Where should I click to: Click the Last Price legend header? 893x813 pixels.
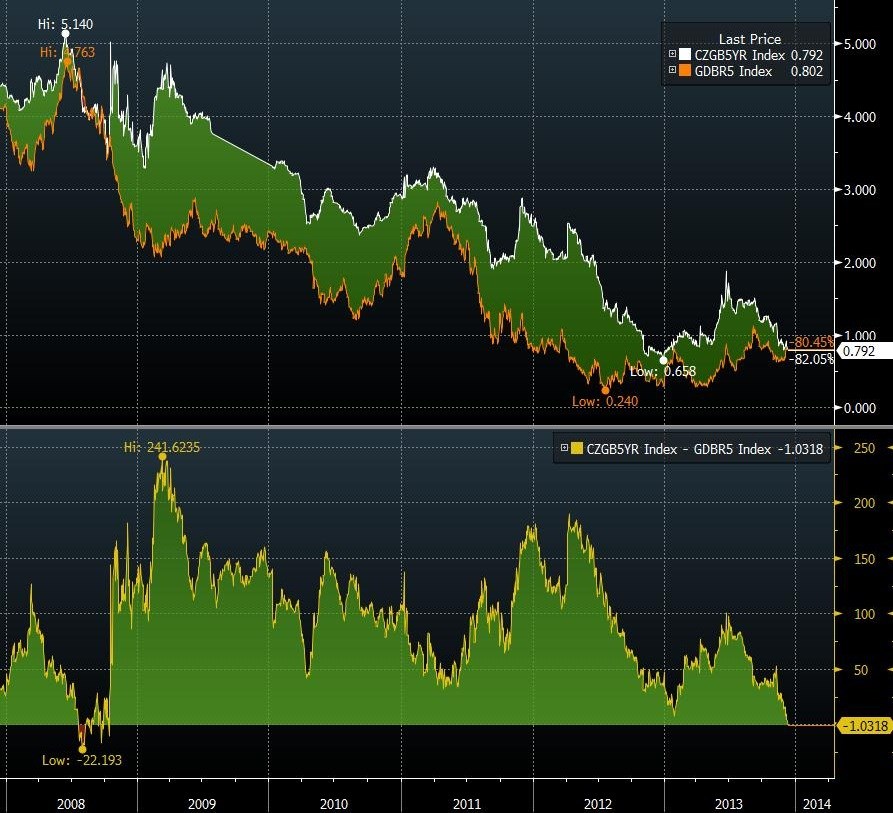pos(749,39)
